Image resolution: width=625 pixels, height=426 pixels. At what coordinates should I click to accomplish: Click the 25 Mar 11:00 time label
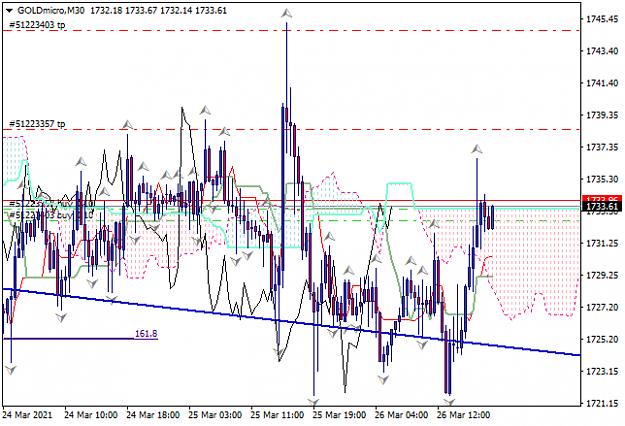pyautogui.click(x=277, y=415)
